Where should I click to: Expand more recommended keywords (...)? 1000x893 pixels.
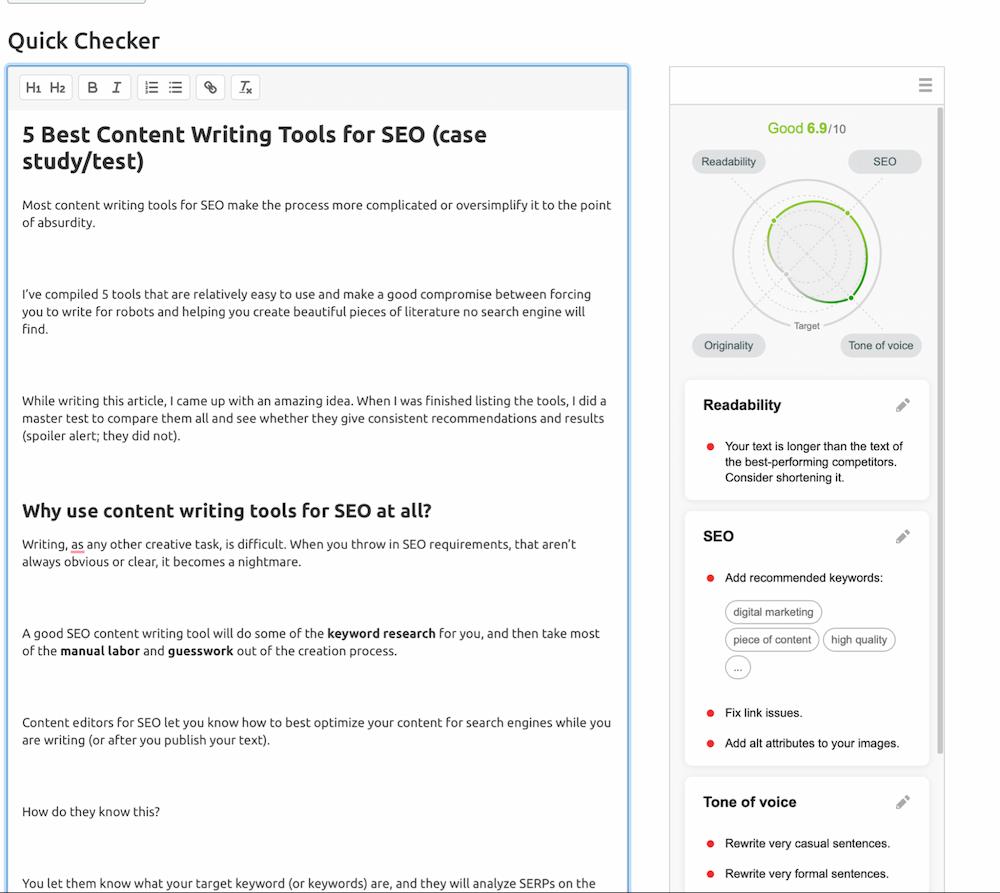tap(738, 668)
